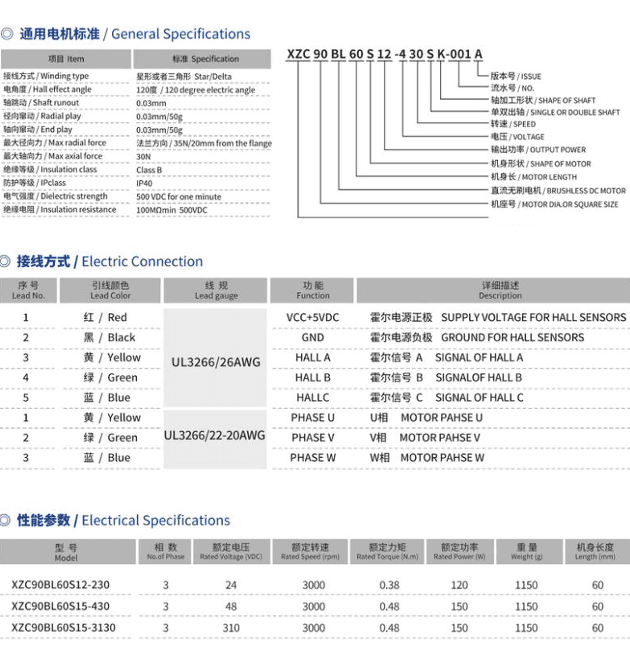630x660 pixels.
Task: Click model XZC90BL60S15-430
Action: click(60, 607)
